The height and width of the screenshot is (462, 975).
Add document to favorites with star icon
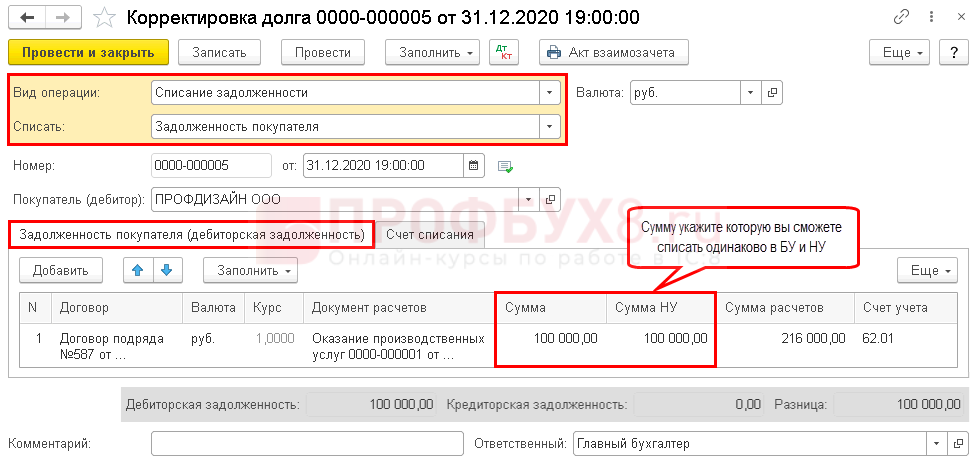pyautogui.click(x=105, y=18)
